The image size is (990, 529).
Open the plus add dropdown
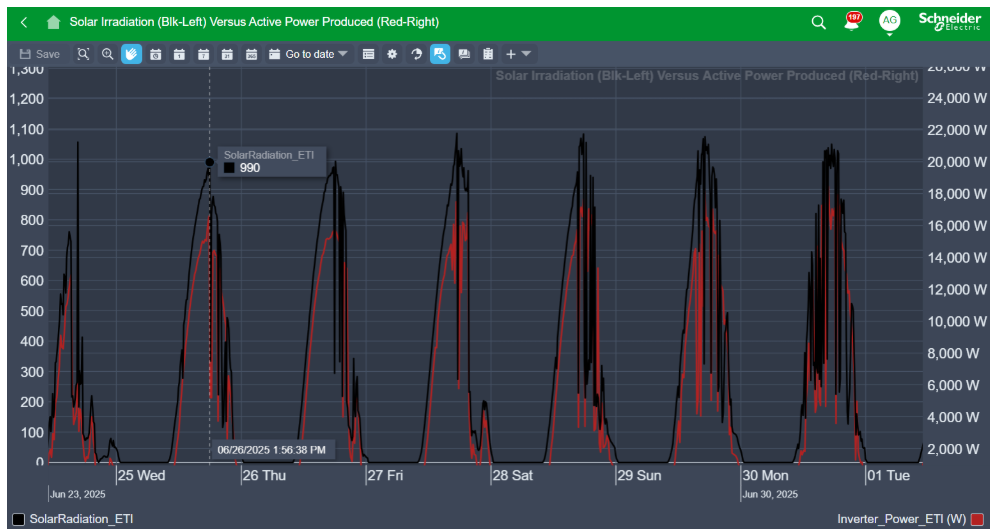click(x=518, y=54)
